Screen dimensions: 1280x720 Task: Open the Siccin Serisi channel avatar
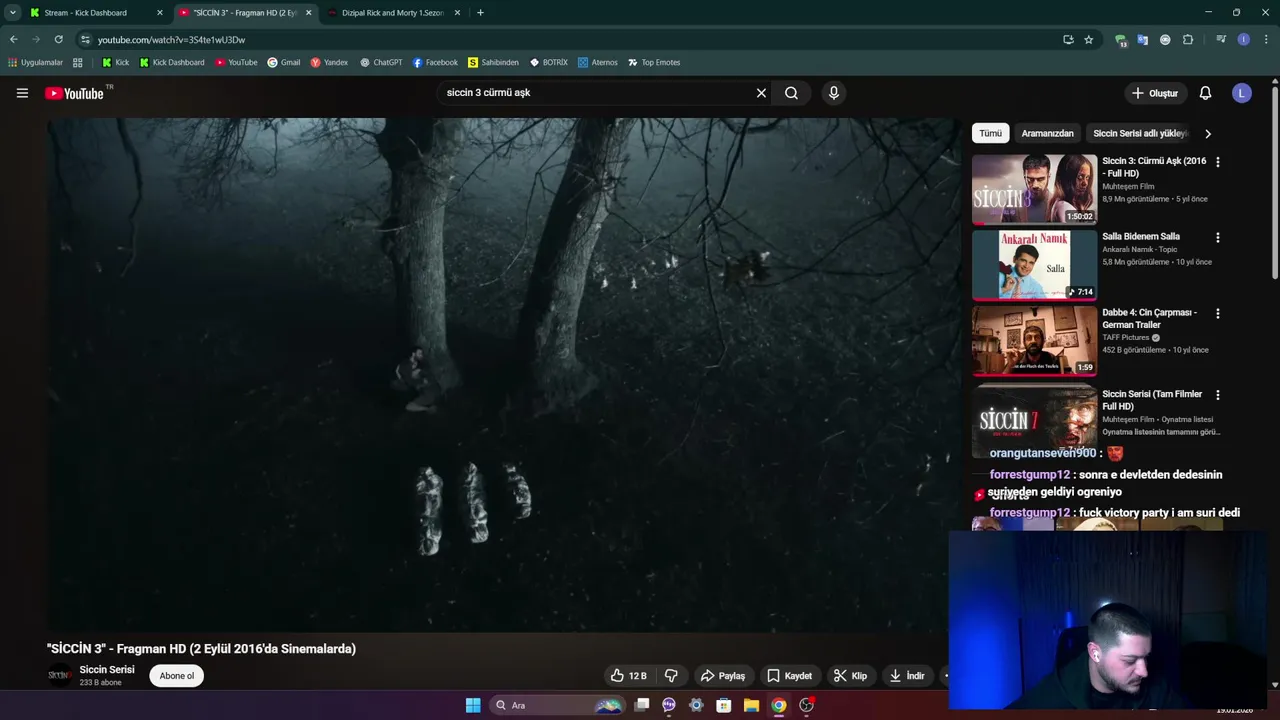coord(59,675)
